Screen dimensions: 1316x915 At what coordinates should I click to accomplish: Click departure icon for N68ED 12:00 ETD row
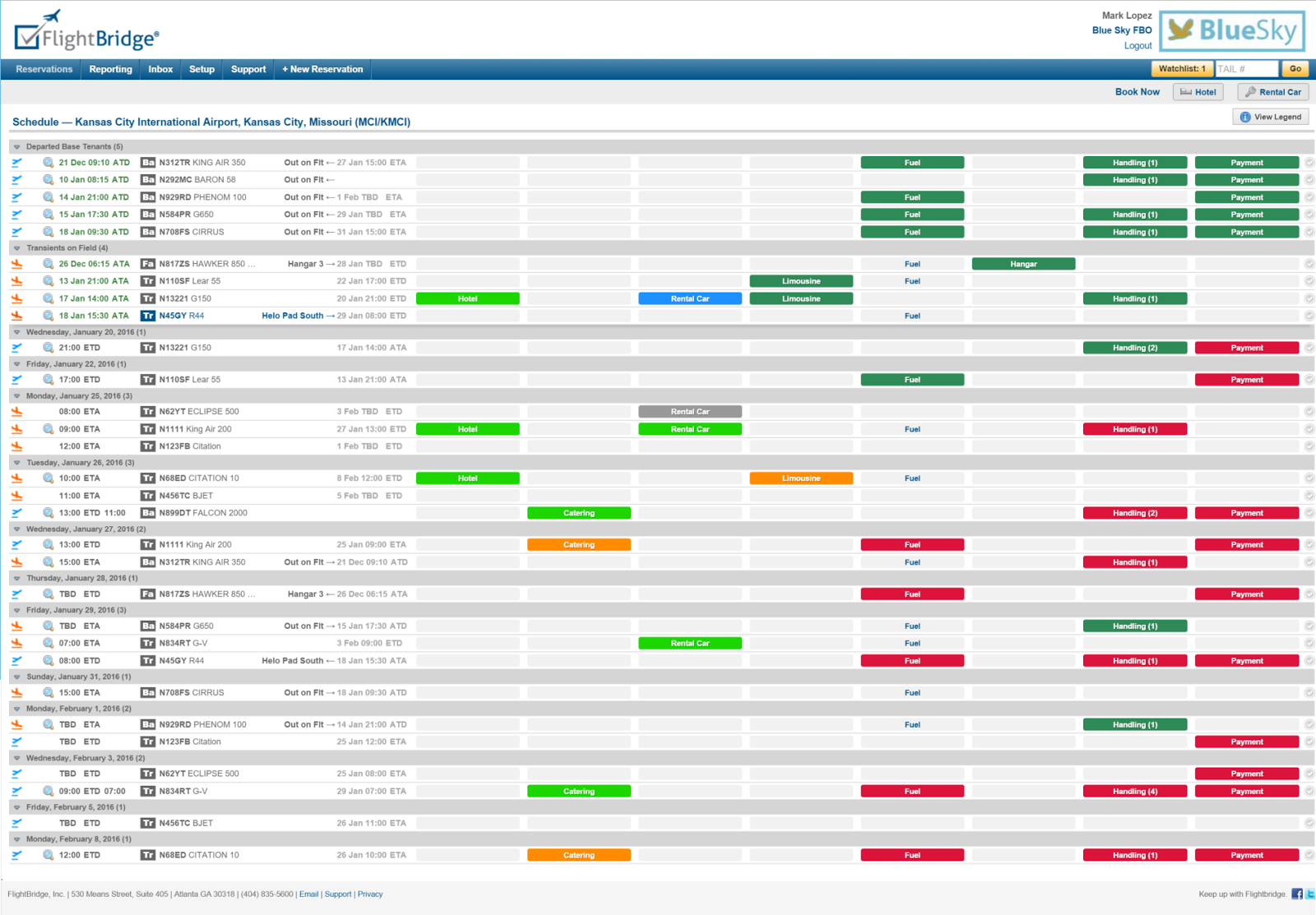pyautogui.click(x=16, y=856)
